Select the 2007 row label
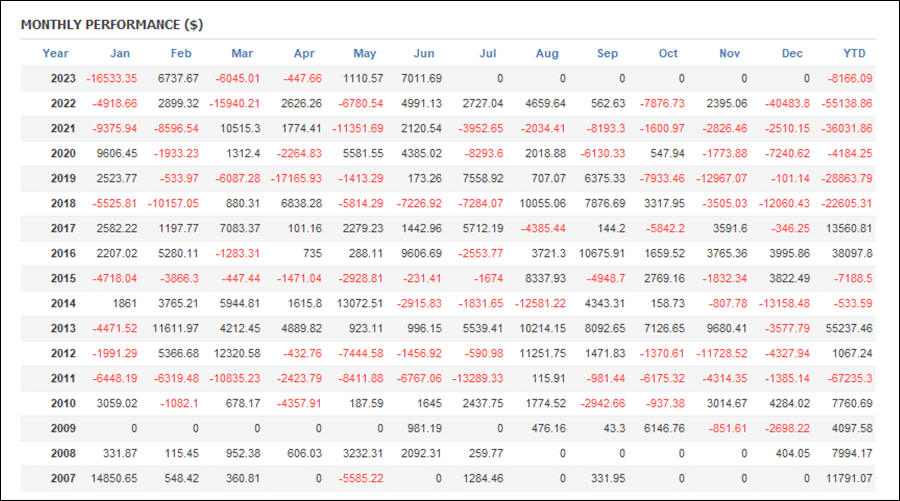The image size is (900, 501). tap(63, 478)
